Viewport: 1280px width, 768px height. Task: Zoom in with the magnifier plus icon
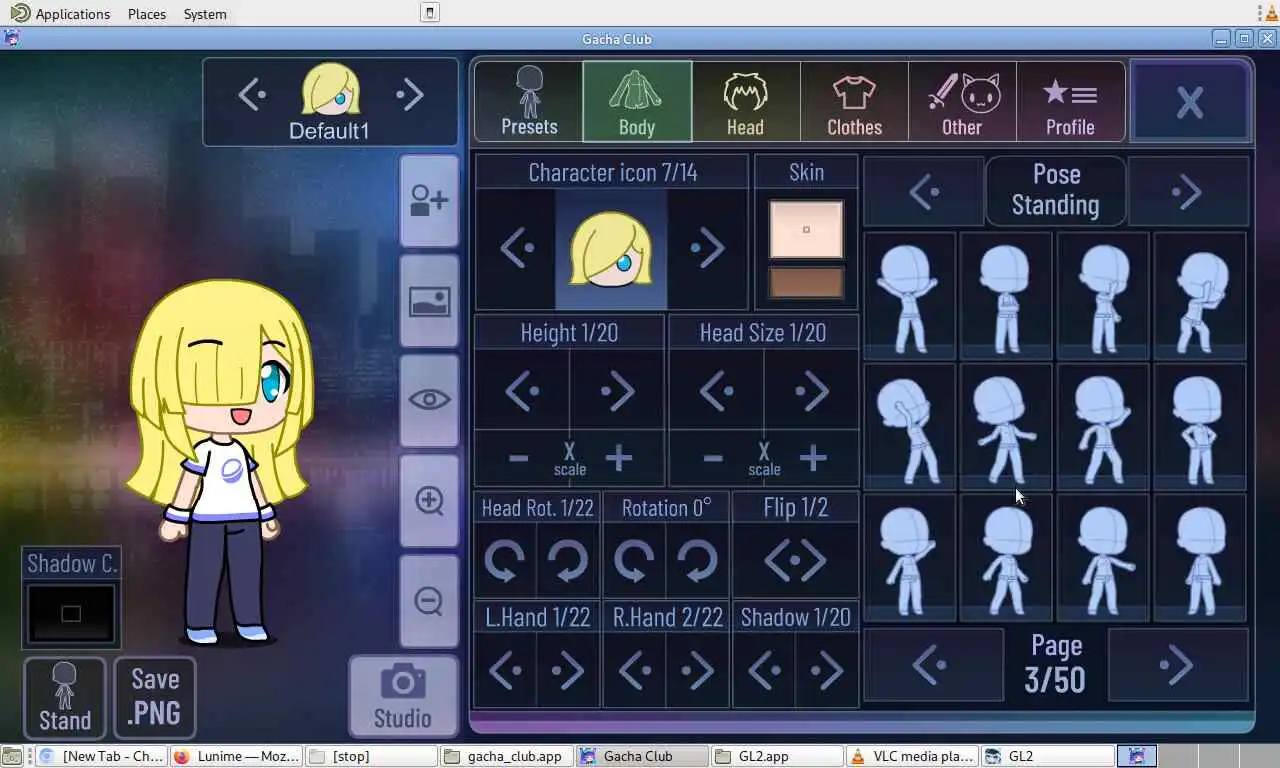pyautogui.click(x=429, y=500)
